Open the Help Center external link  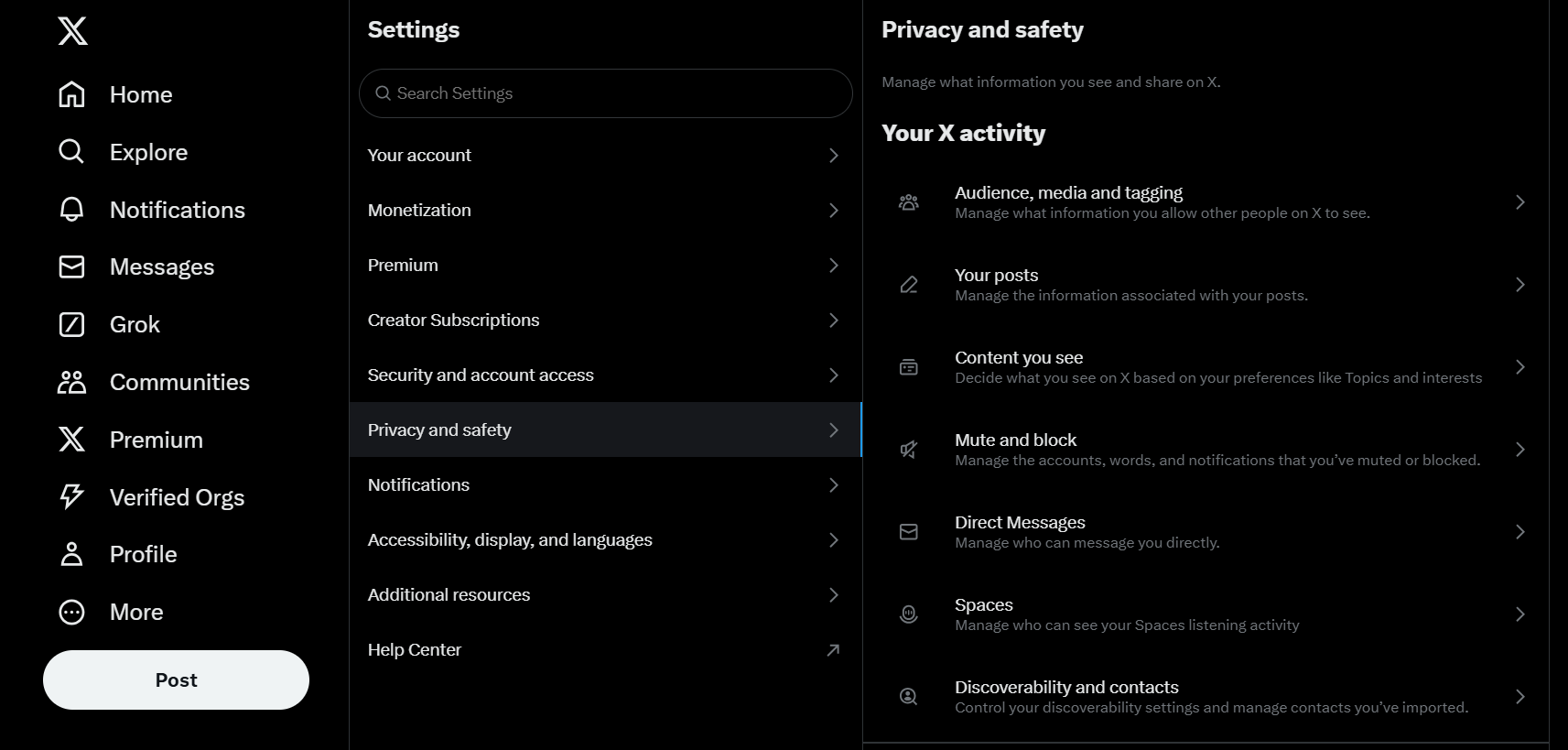pyautogui.click(x=605, y=649)
